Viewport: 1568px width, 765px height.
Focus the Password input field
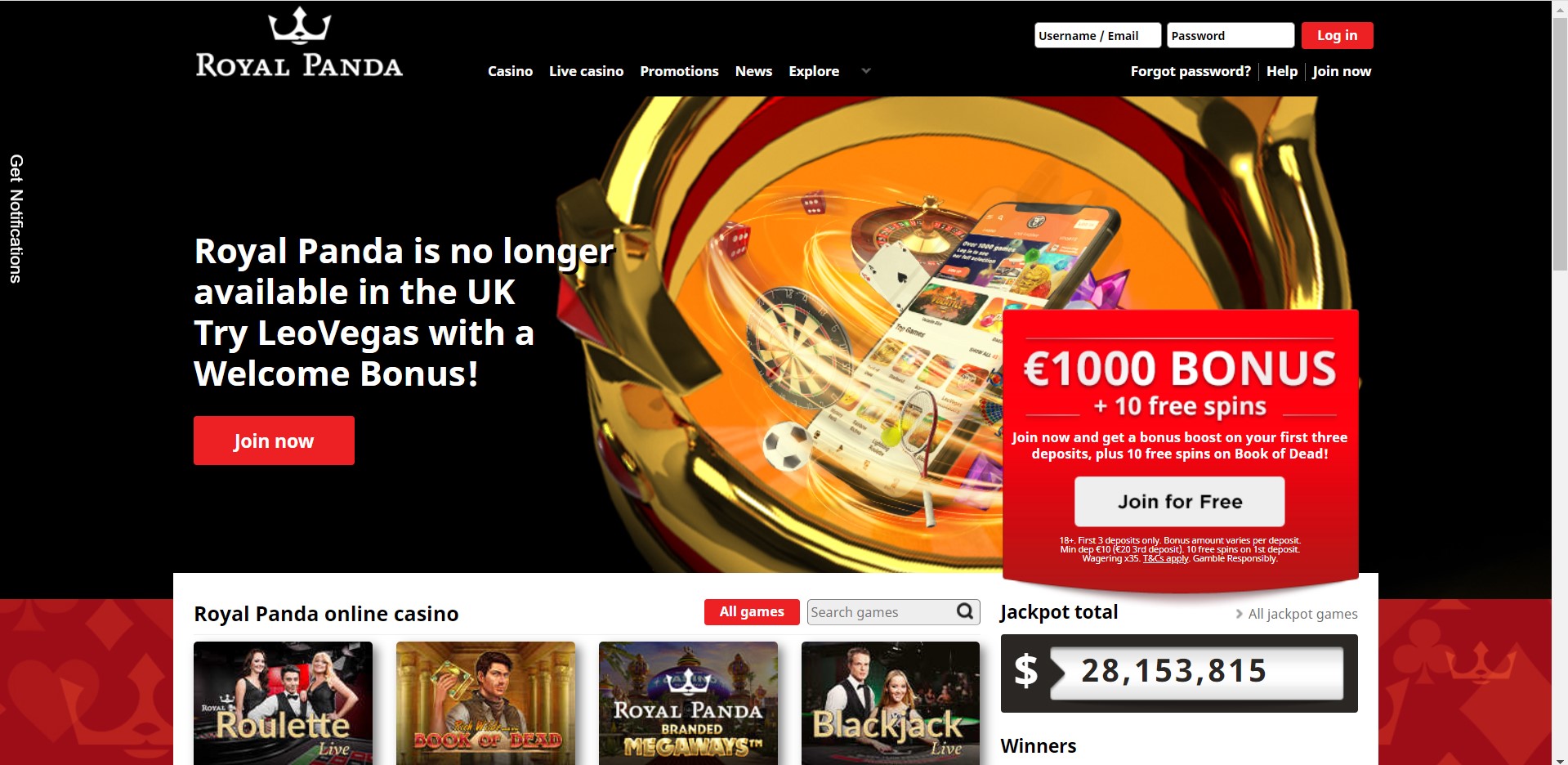(1231, 35)
